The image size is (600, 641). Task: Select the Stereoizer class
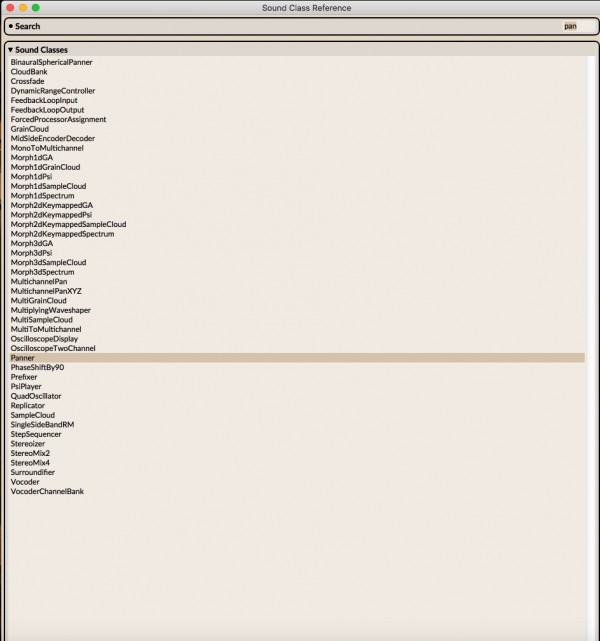(x=28, y=444)
